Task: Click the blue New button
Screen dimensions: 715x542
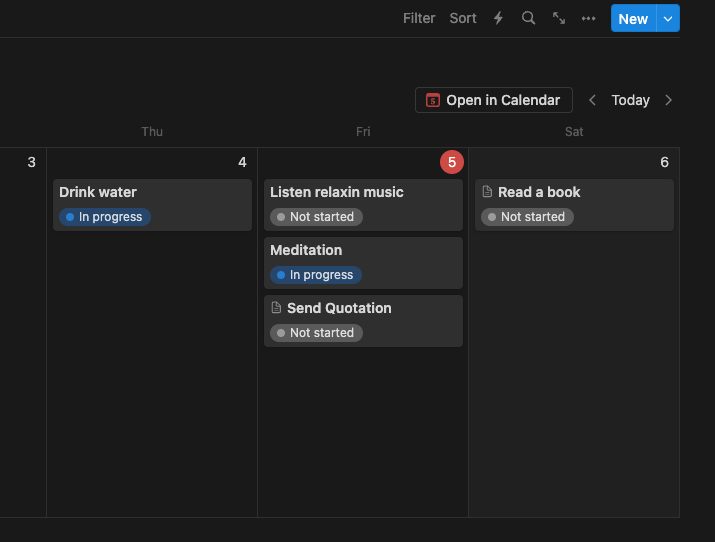Action: tap(633, 18)
